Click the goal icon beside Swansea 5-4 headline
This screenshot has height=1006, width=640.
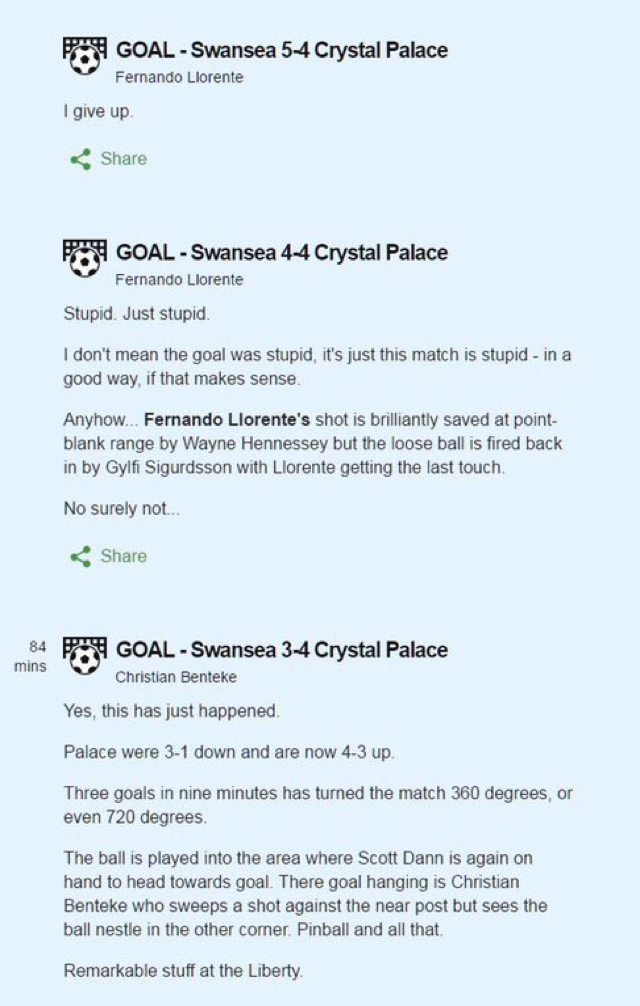[85, 56]
